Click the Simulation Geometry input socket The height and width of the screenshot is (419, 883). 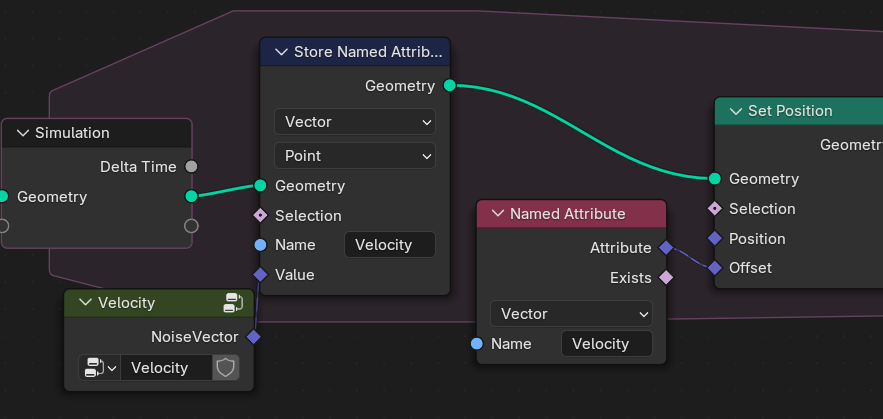click(3, 196)
